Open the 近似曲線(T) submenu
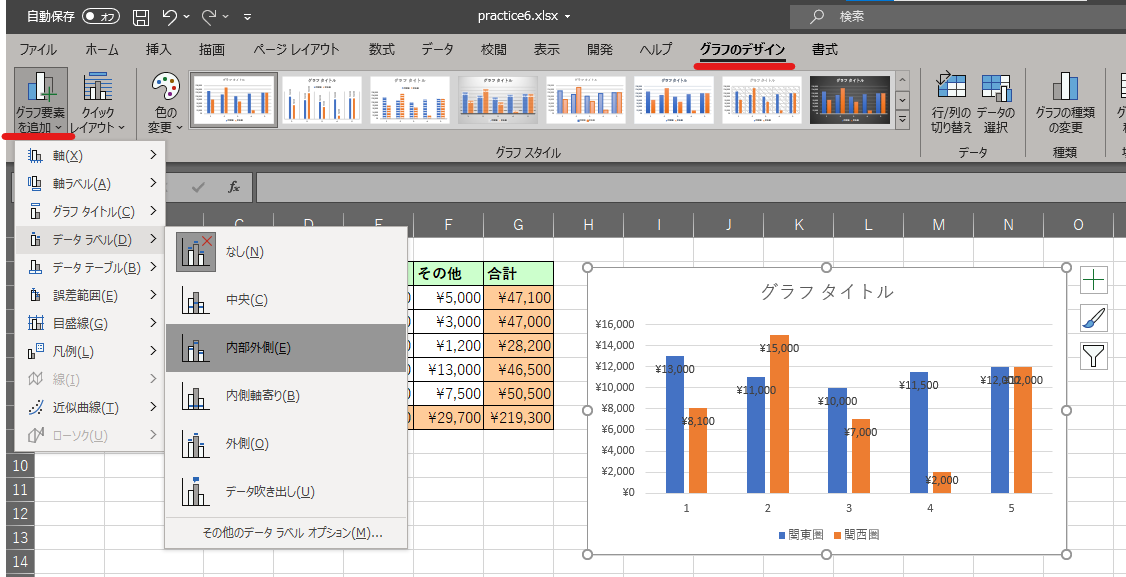The image size is (1126, 577). [x=90, y=407]
